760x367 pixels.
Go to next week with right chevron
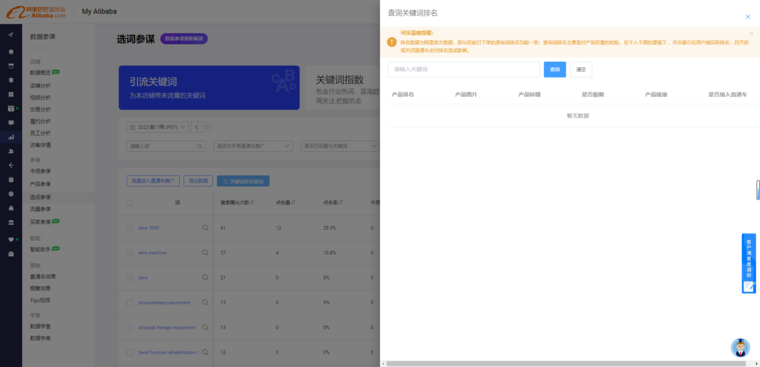coord(207,127)
